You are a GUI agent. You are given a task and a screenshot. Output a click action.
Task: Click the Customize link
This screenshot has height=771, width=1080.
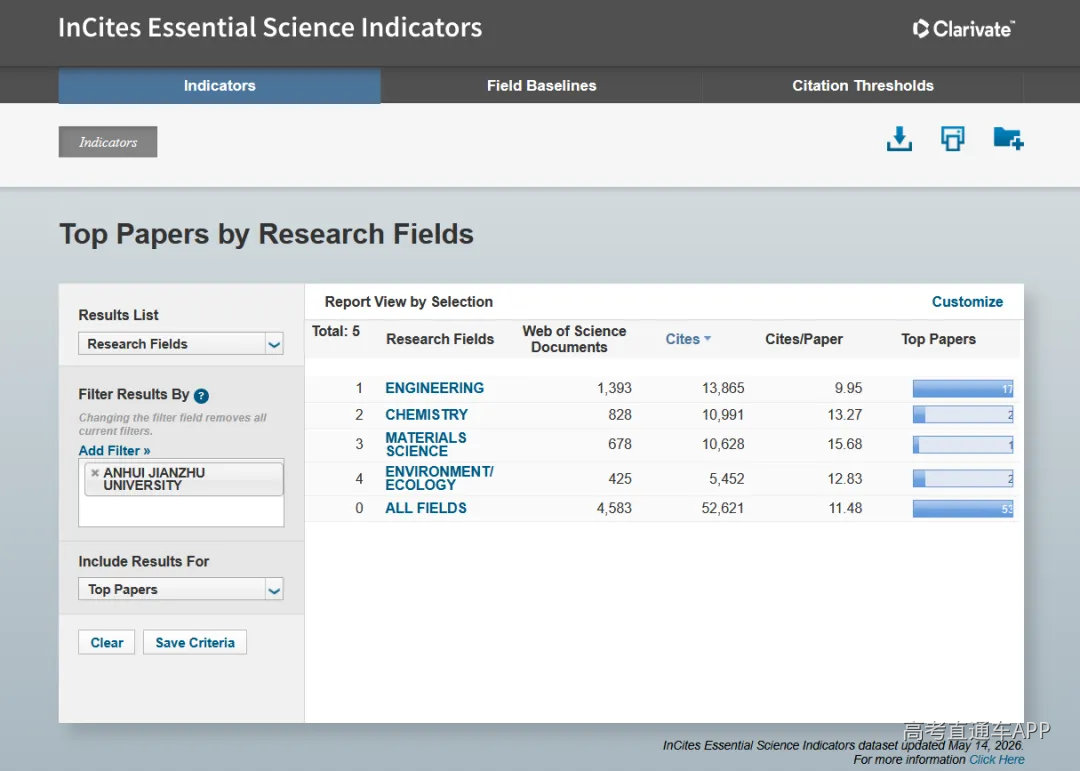967,302
